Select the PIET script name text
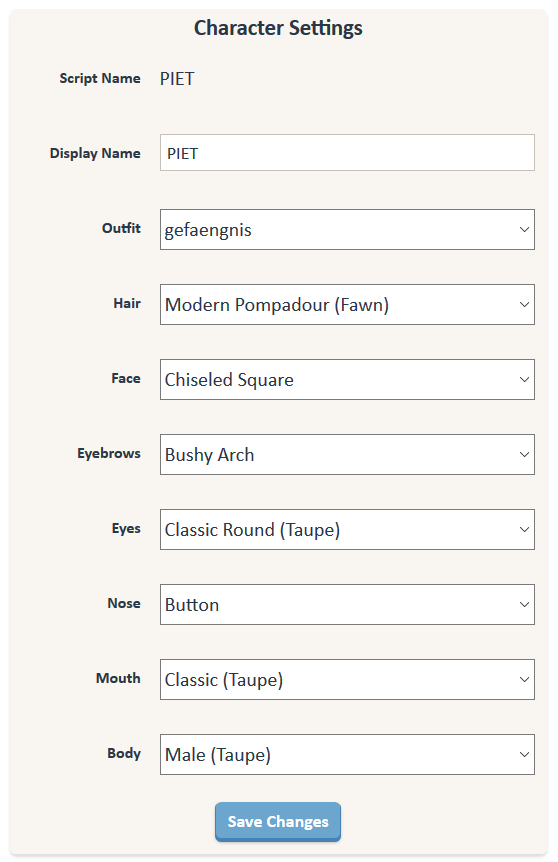 point(177,79)
